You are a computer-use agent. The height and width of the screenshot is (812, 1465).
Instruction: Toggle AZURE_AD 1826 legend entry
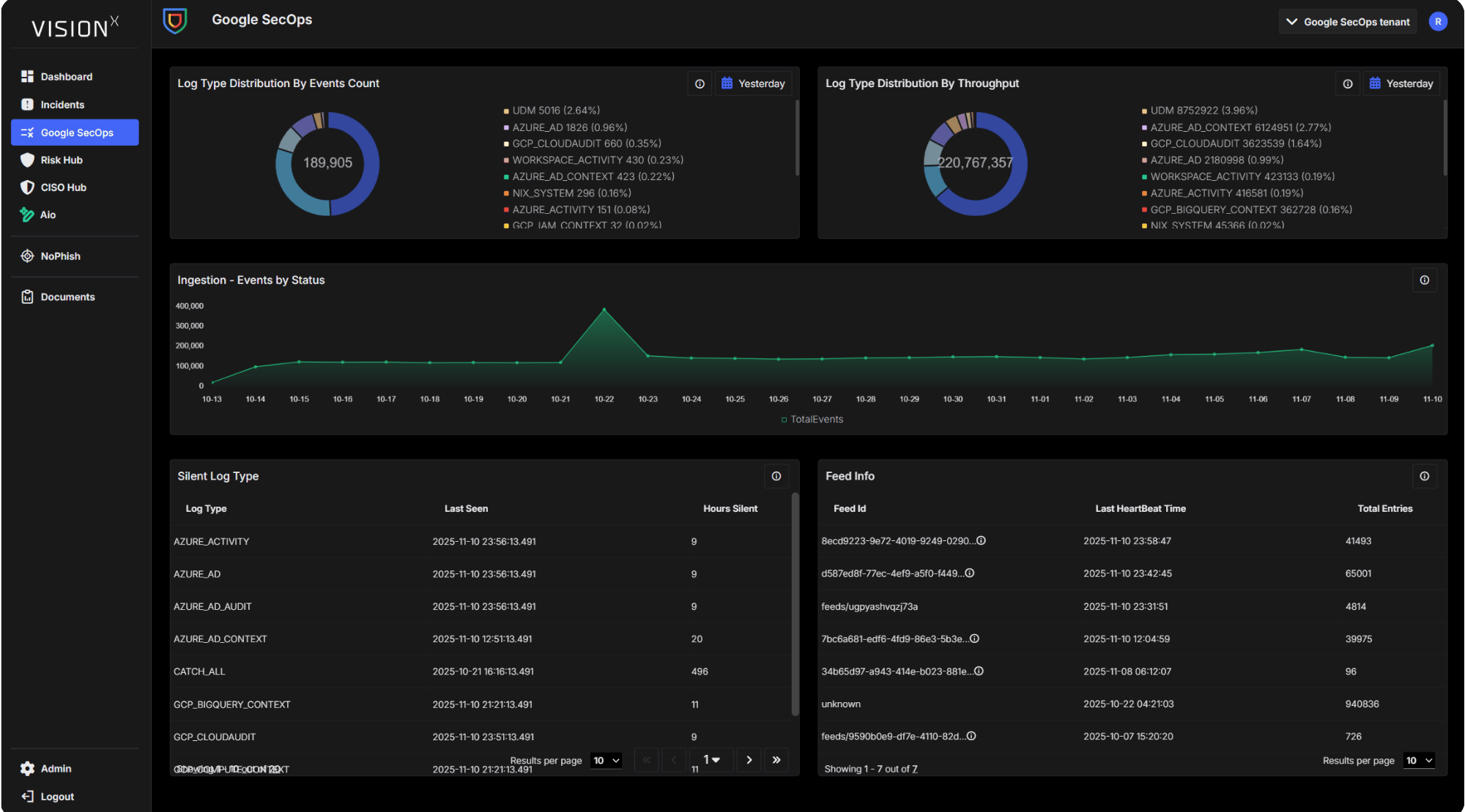pyautogui.click(x=565, y=127)
